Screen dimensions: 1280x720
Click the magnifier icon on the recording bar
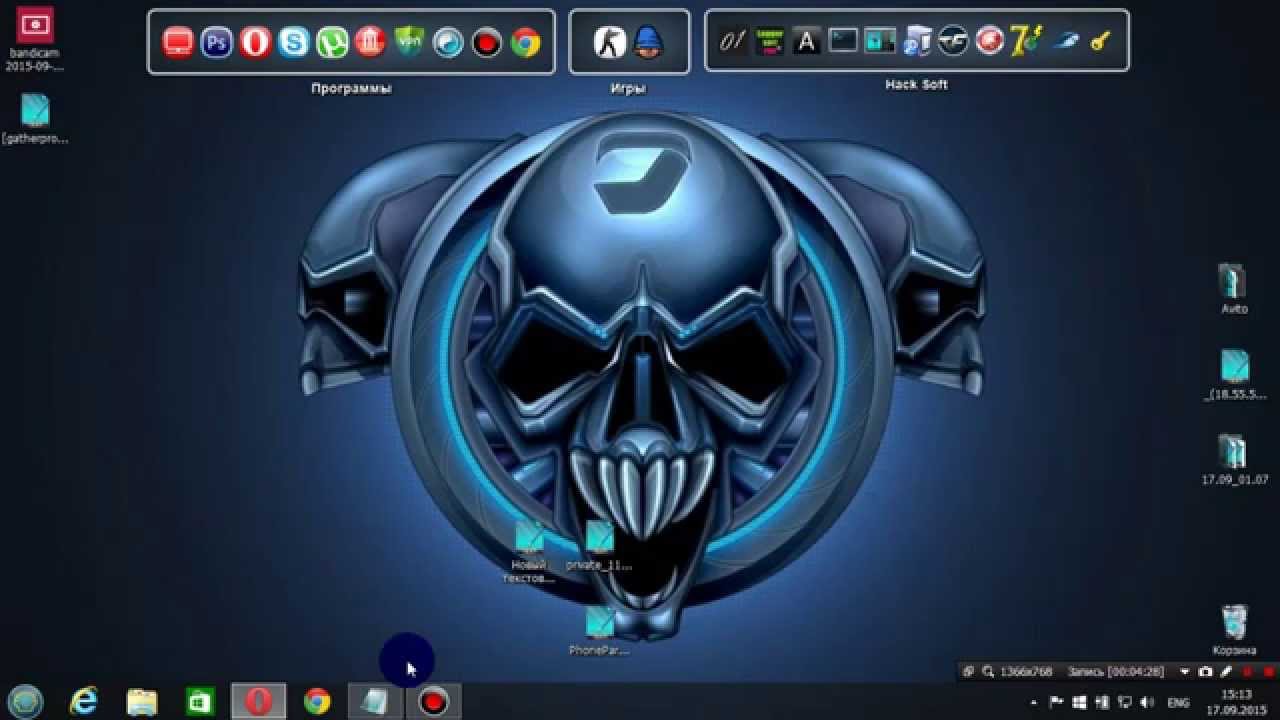tap(988, 672)
